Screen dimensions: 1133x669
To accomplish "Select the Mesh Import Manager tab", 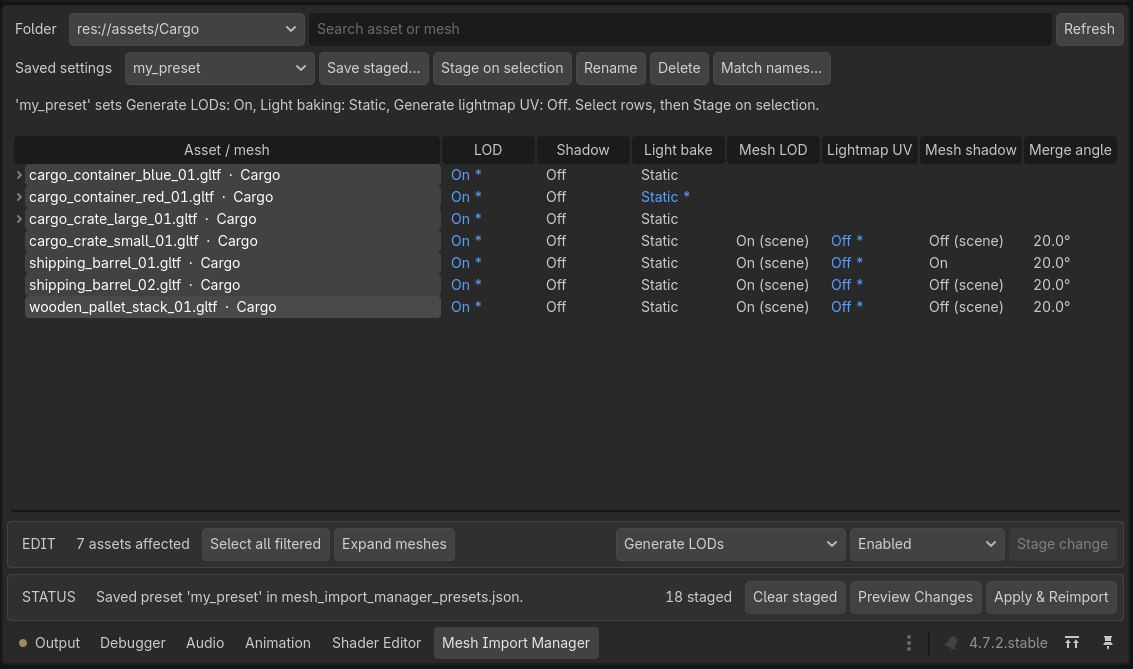I will coord(516,643).
